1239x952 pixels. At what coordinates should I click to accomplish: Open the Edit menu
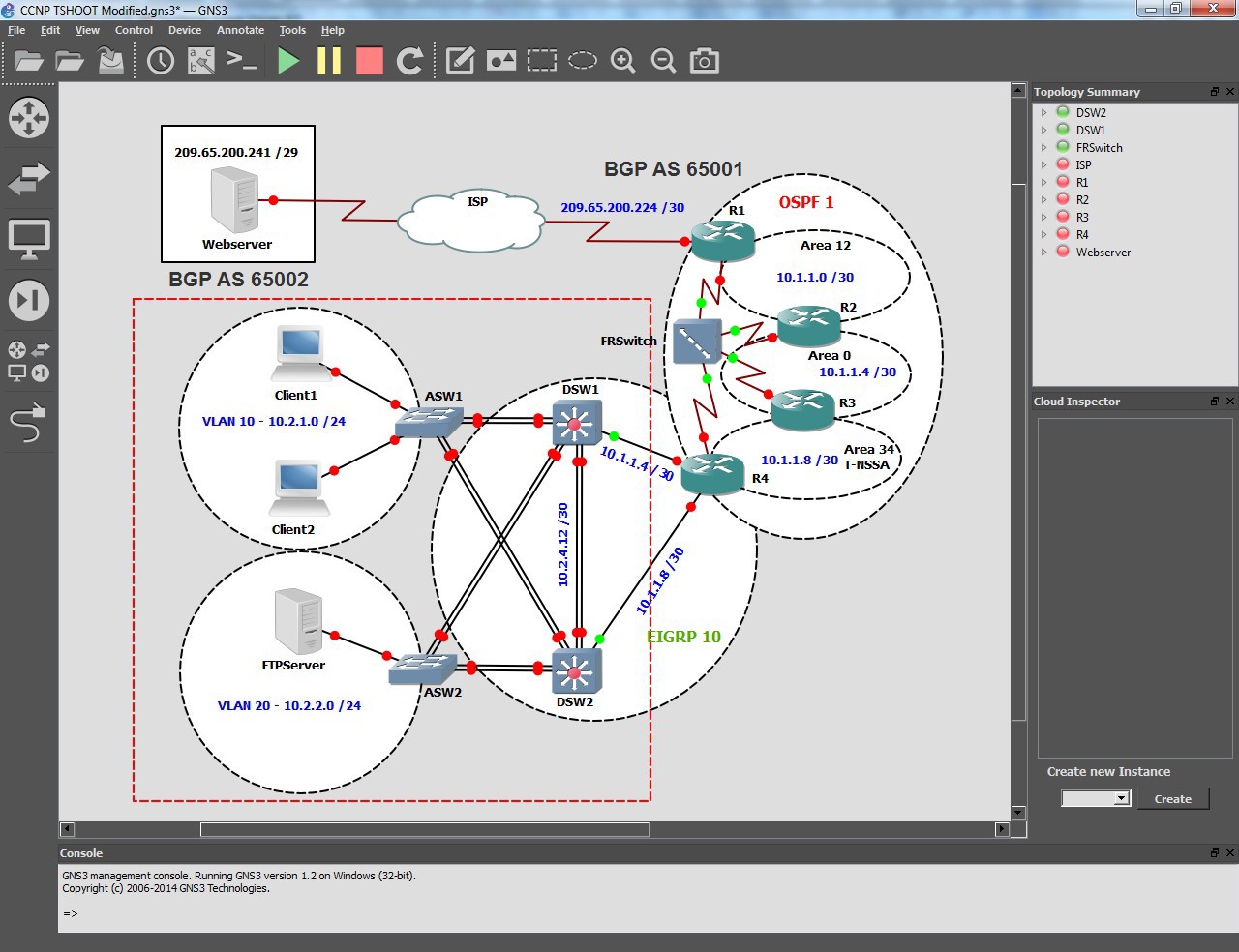(x=50, y=30)
